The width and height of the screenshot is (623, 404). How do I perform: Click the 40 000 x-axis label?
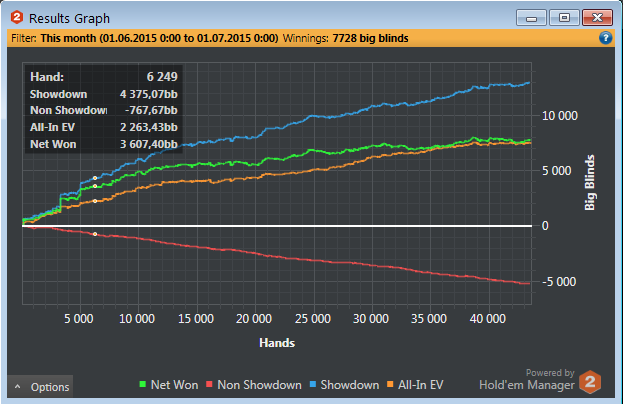(x=488, y=319)
